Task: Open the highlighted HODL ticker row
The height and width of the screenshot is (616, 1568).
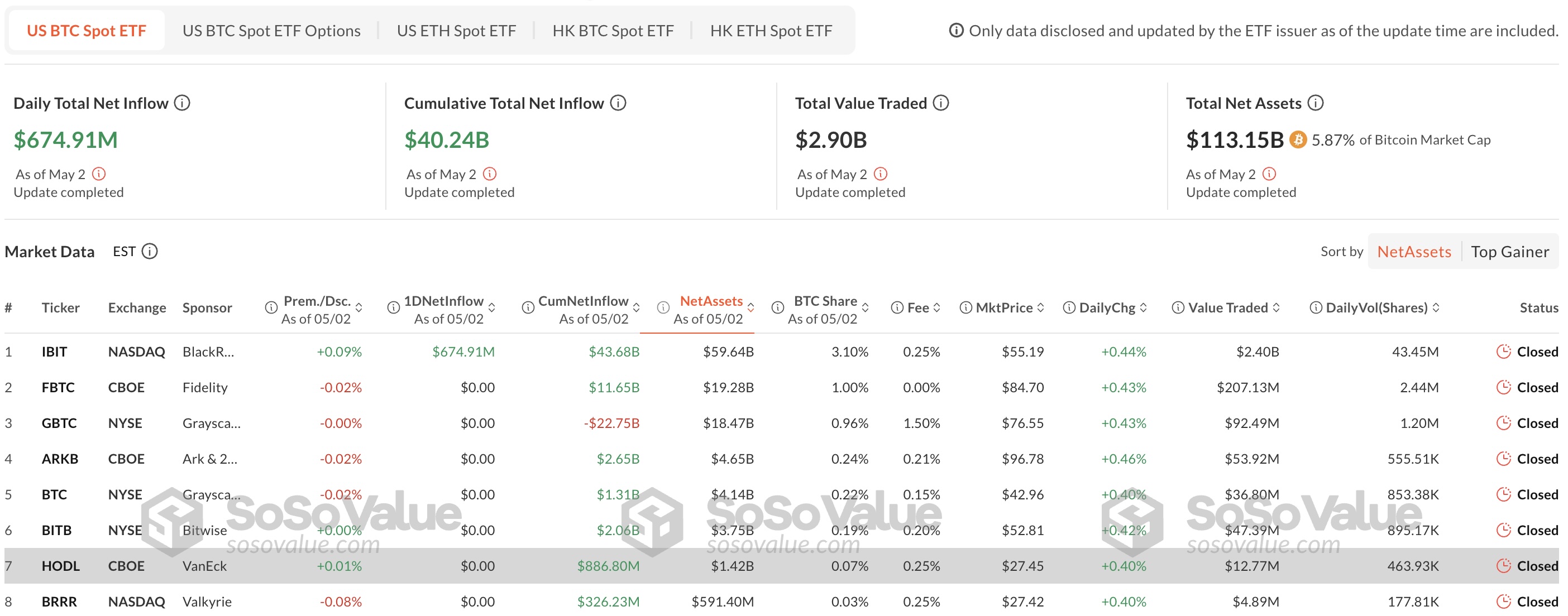Action: click(x=782, y=566)
